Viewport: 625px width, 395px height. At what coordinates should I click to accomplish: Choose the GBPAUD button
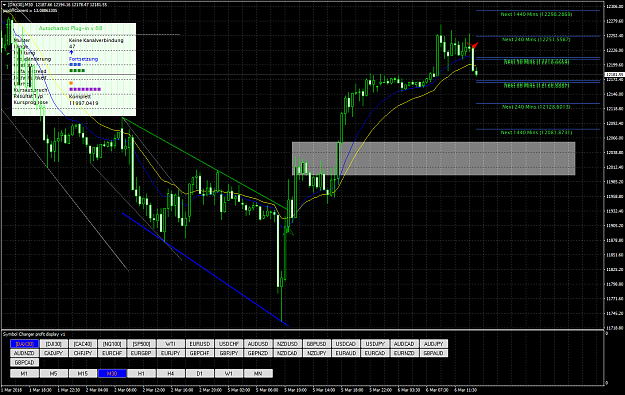tap(433, 353)
